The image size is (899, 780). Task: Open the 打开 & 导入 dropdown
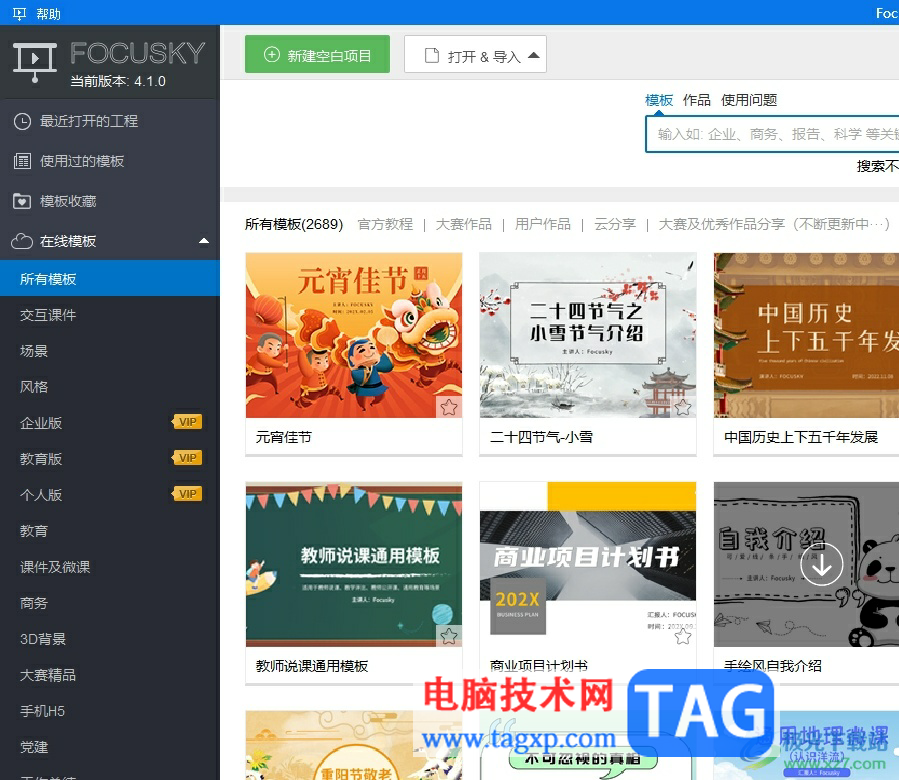pyautogui.click(x=475, y=54)
